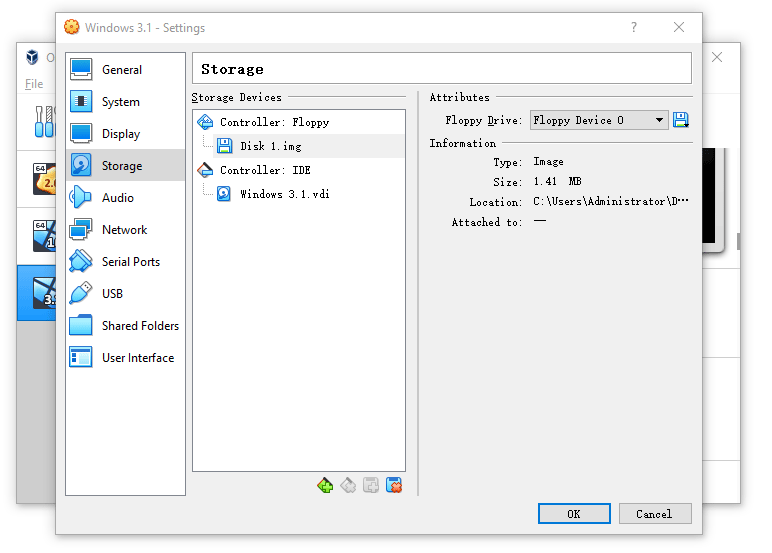
Task: Add new storage controller
Action: click(x=325, y=486)
